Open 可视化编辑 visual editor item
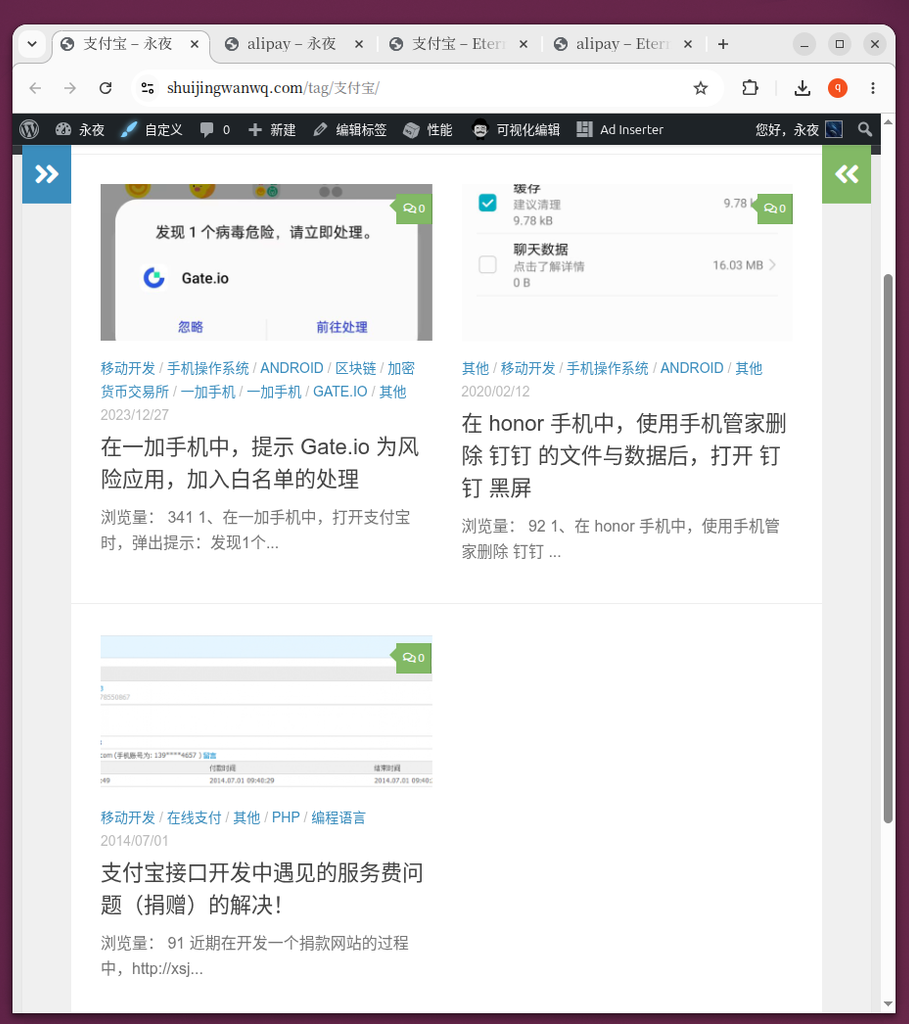 click(x=516, y=129)
